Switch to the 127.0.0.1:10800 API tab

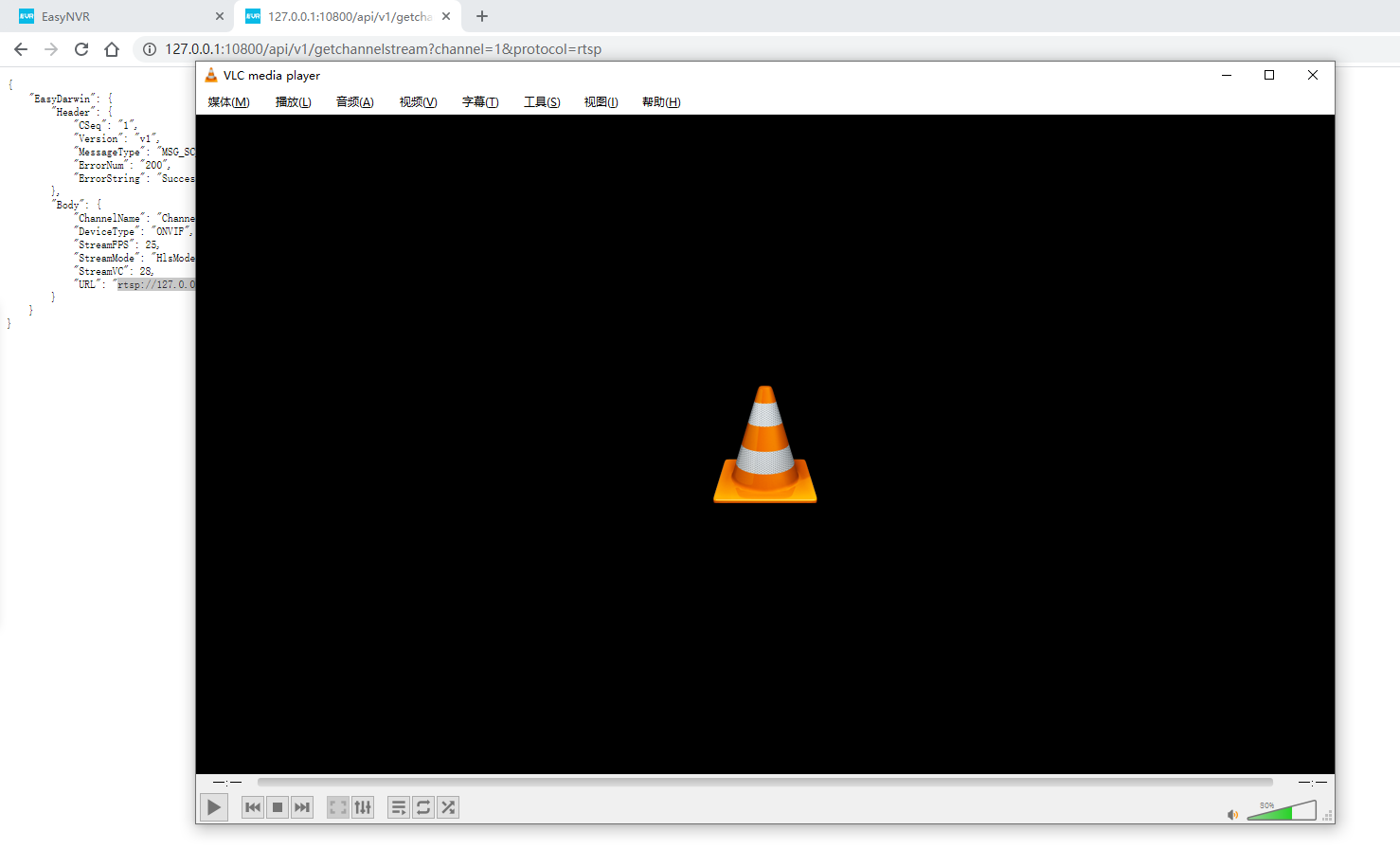pyautogui.click(x=347, y=16)
